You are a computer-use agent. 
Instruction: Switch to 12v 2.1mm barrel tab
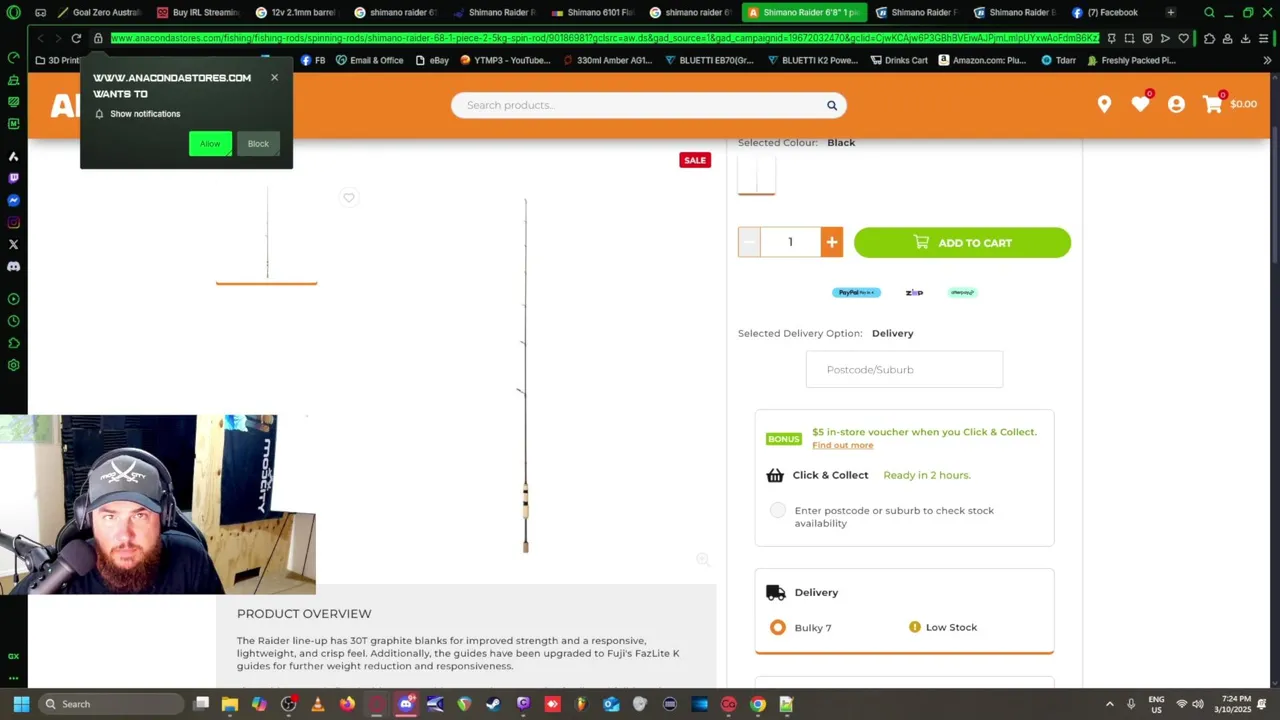pyautogui.click(x=296, y=13)
